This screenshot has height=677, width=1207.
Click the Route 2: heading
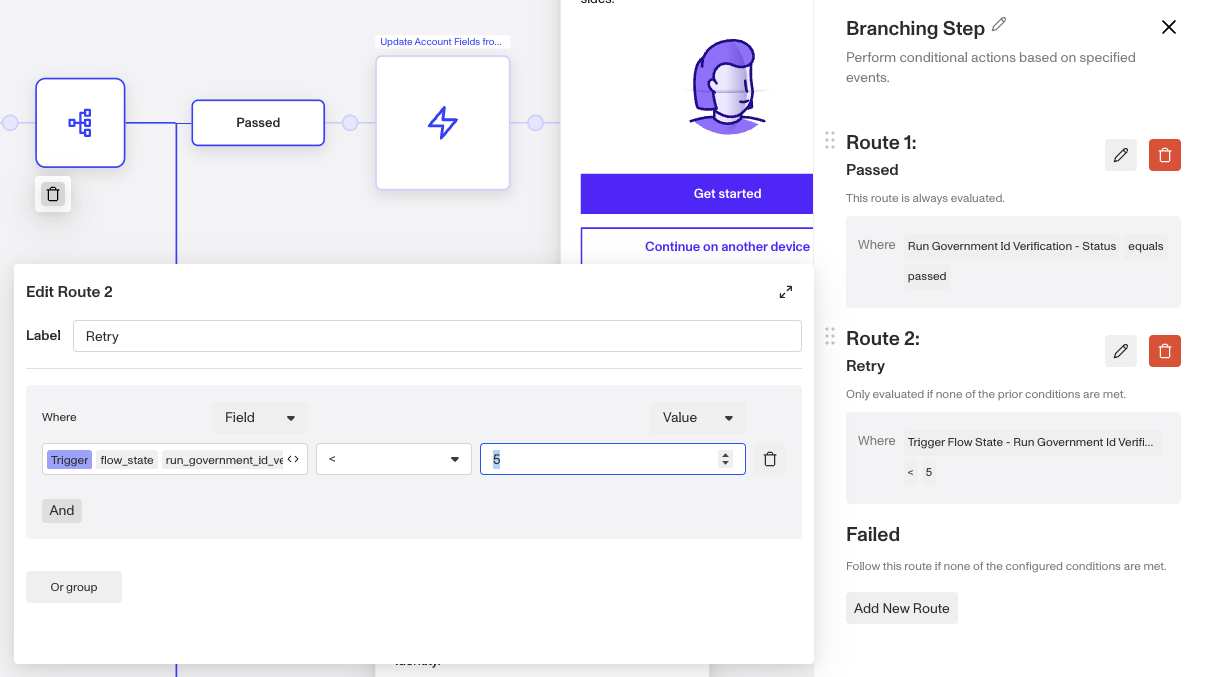[883, 338]
